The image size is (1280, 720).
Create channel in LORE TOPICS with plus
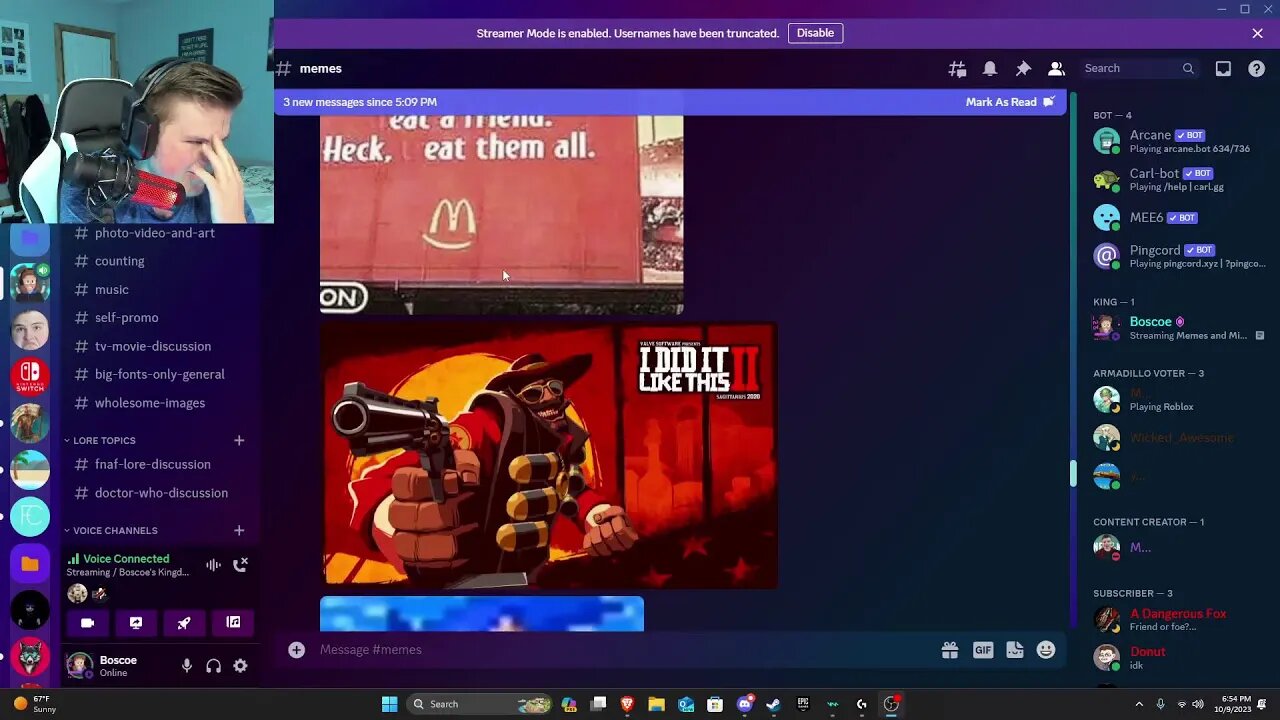click(x=239, y=440)
